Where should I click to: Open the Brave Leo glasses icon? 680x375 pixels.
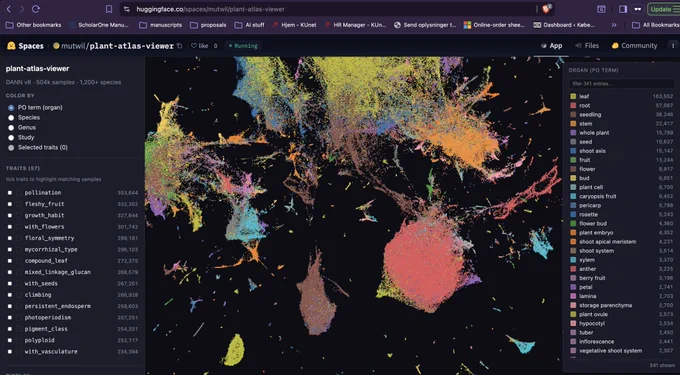click(x=637, y=9)
